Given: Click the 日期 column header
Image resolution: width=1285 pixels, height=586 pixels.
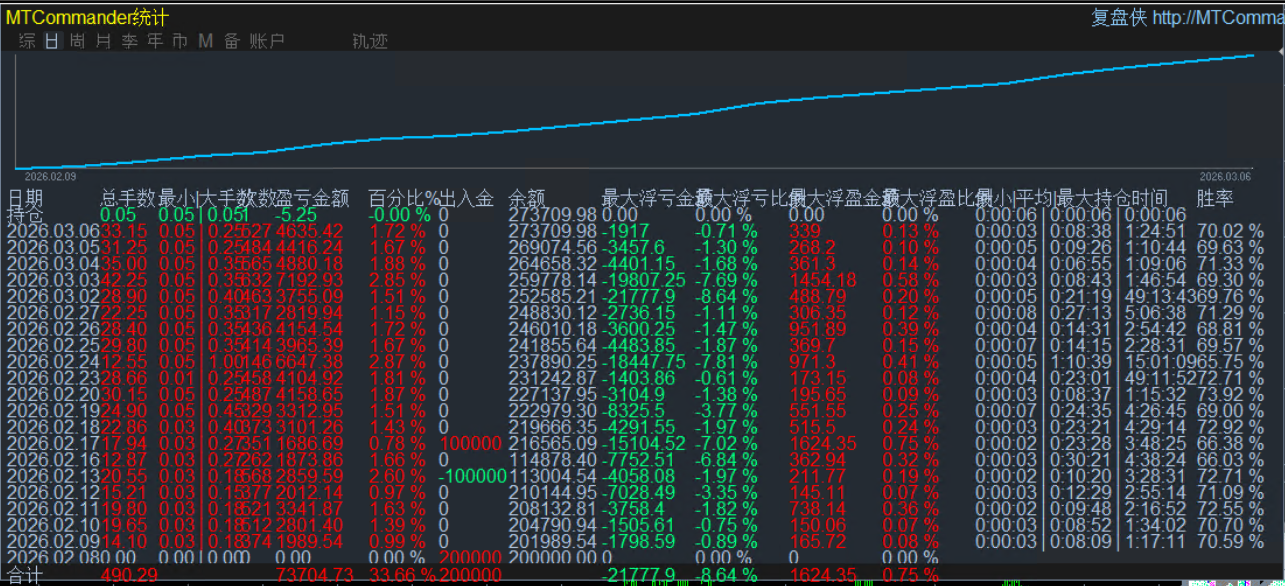Looking at the screenshot, I should [26, 198].
